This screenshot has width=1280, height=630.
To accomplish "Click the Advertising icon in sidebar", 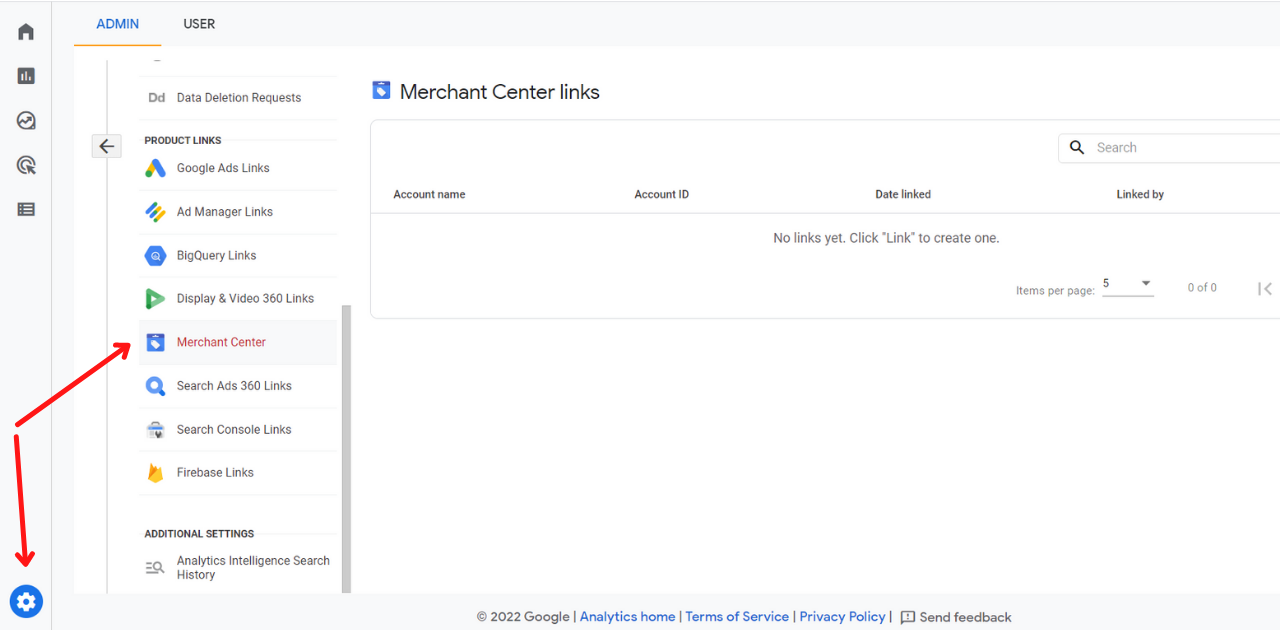I will pyautogui.click(x=26, y=165).
